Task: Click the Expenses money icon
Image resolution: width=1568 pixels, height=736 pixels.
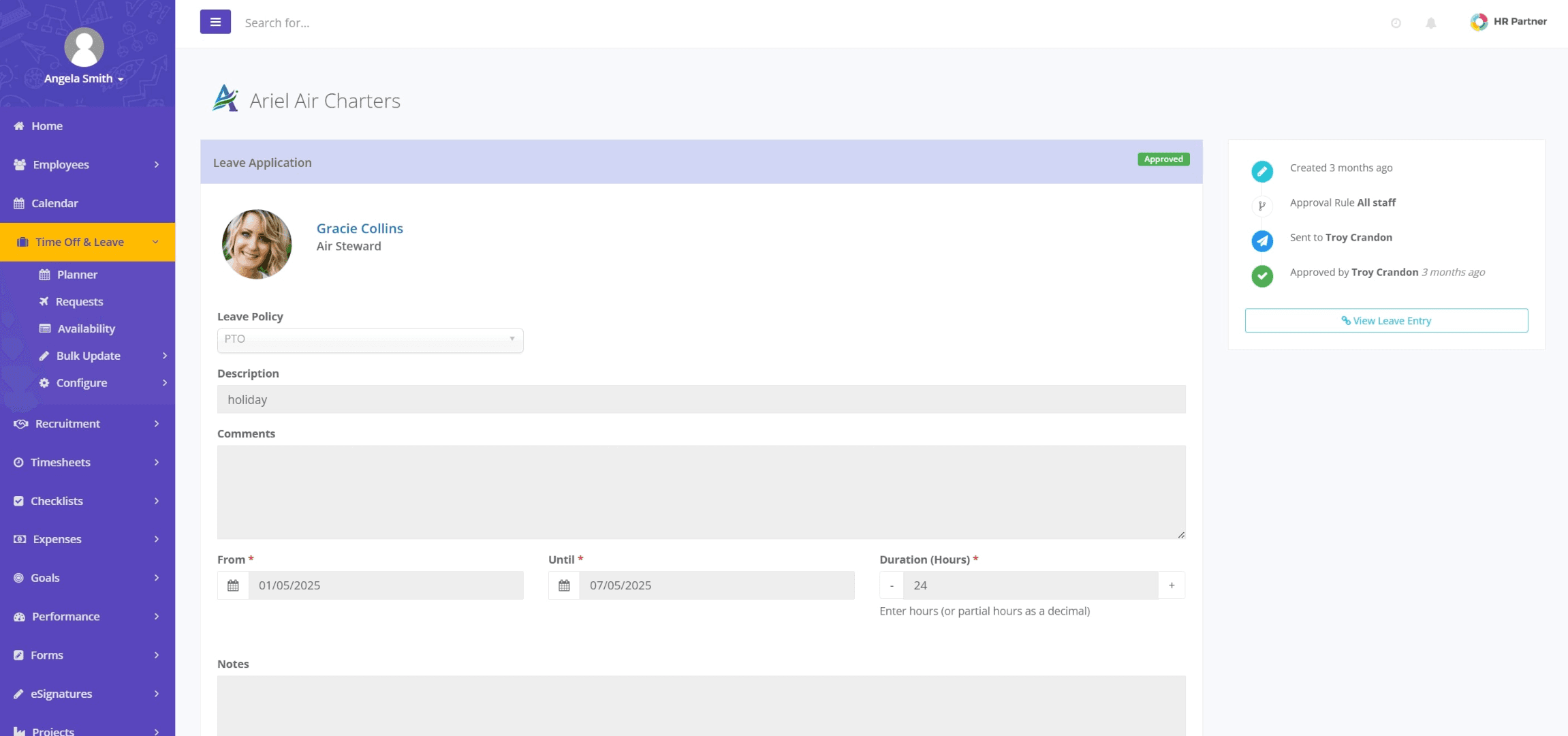Action: pyautogui.click(x=20, y=539)
